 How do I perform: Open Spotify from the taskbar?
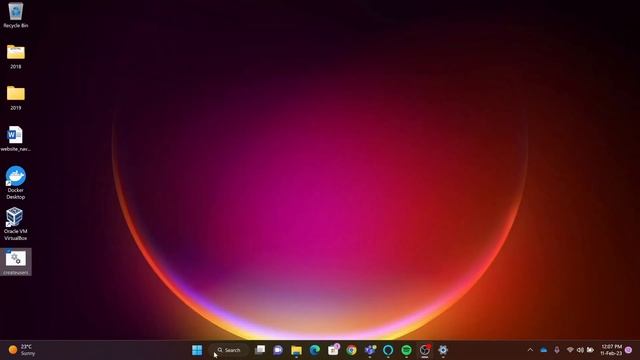pos(407,350)
